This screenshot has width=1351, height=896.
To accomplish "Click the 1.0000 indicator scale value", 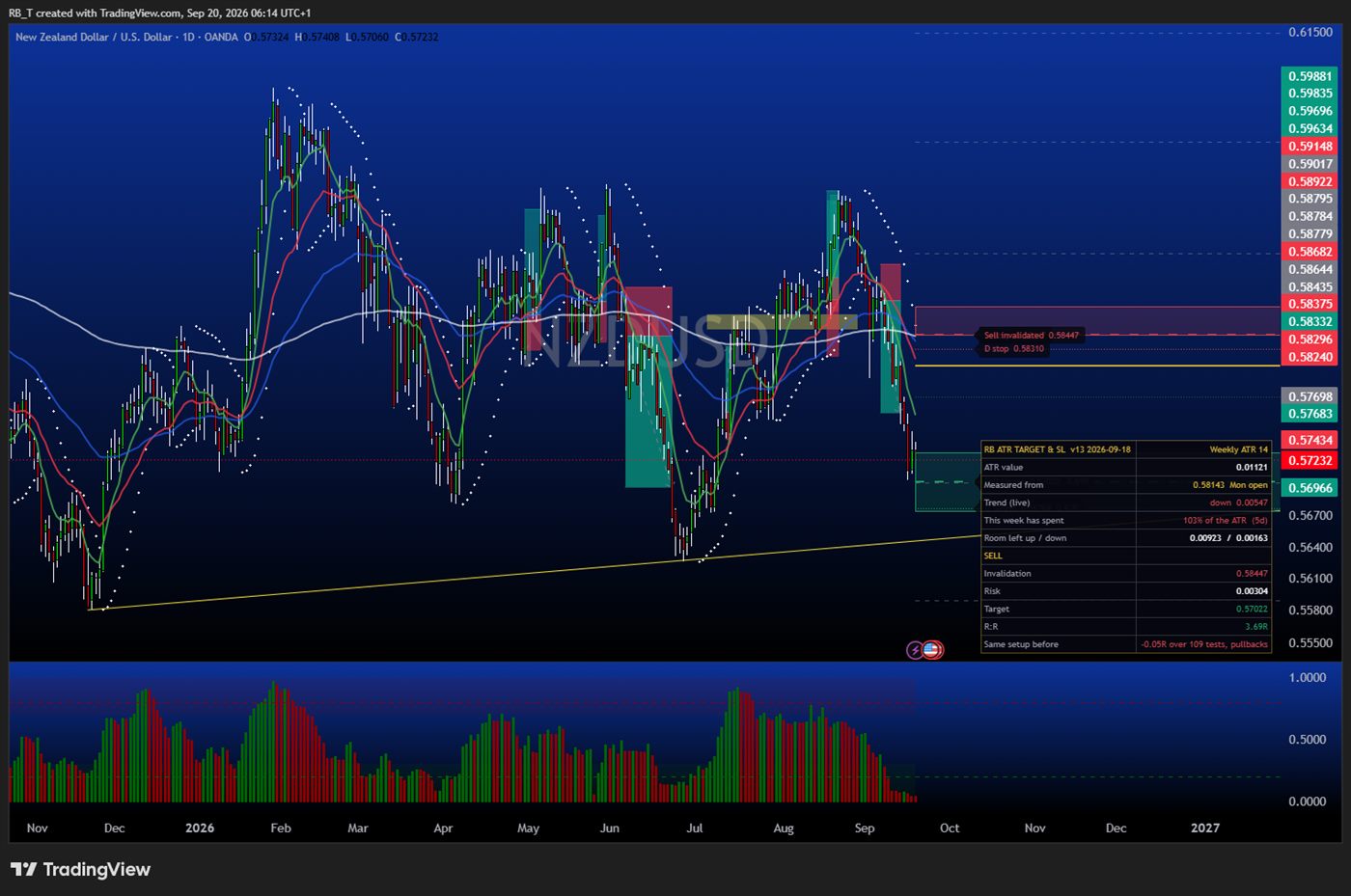I will [x=1308, y=678].
